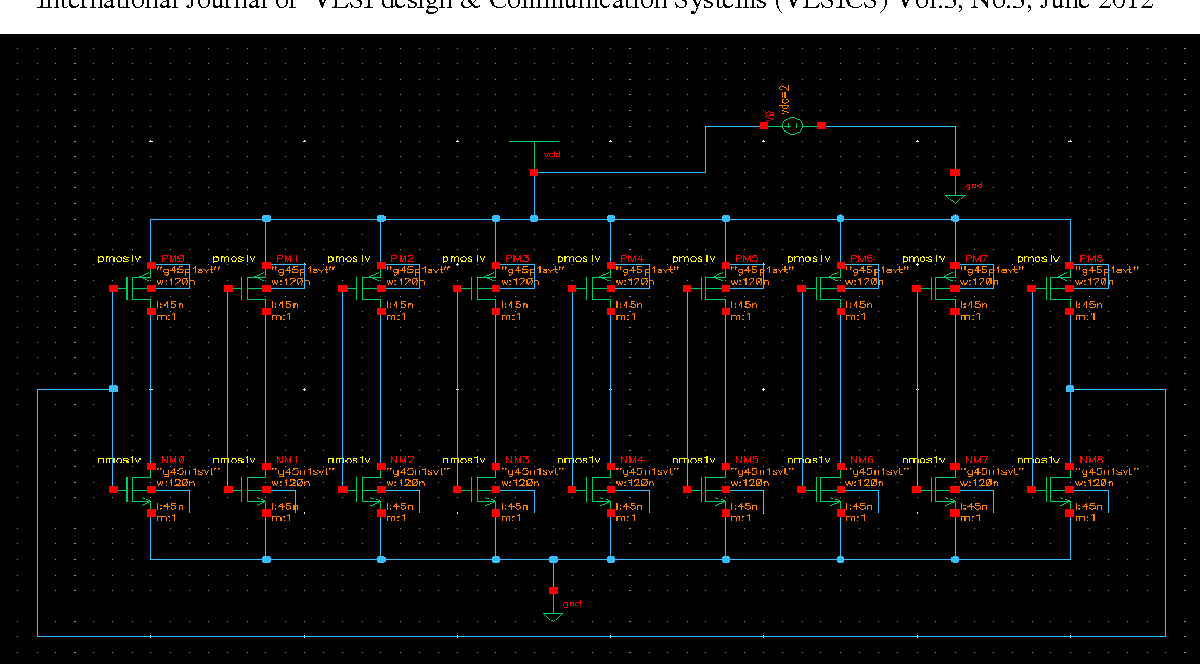
Task: Click the PM5 instance name label
Action: tap(747, 258)
